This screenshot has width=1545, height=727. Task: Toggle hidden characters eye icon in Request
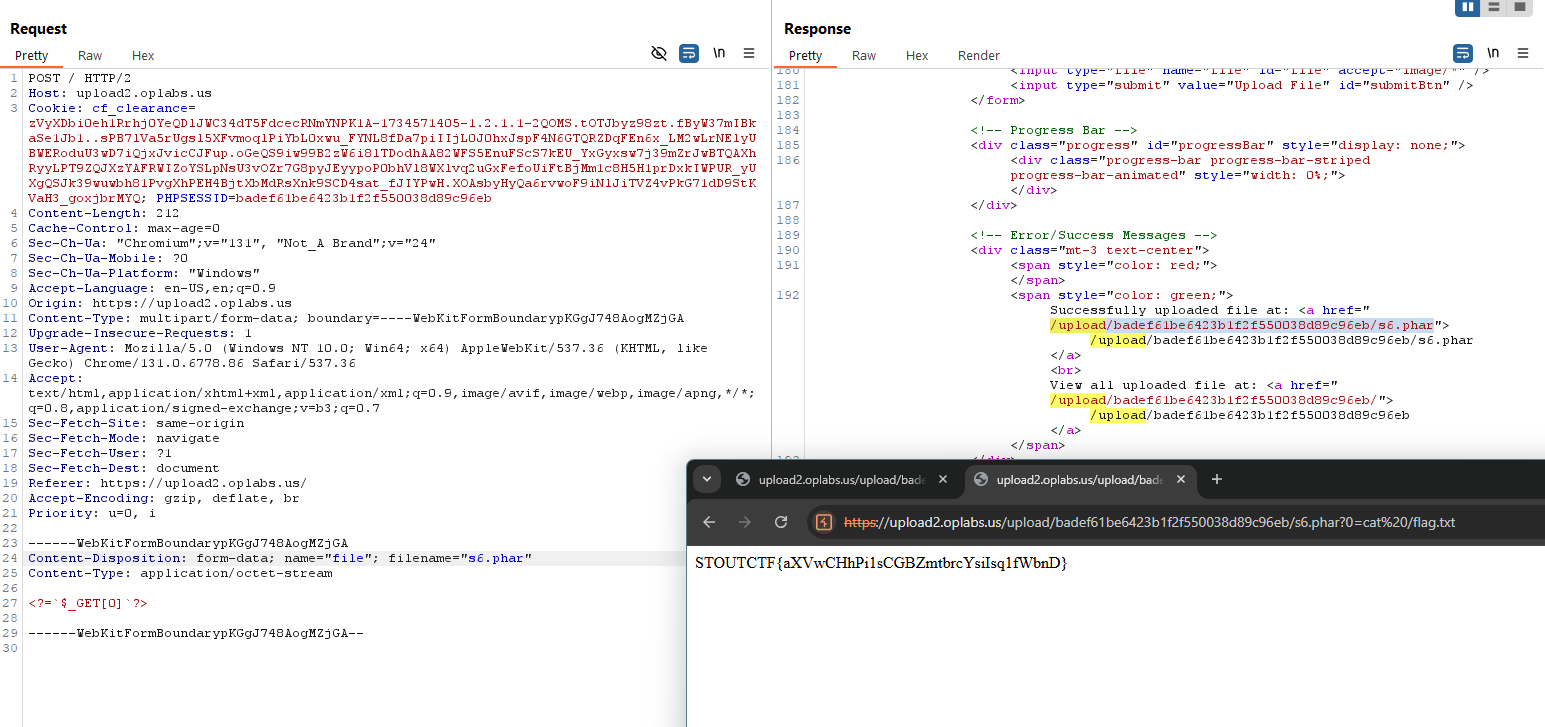[x=659, y=54]
